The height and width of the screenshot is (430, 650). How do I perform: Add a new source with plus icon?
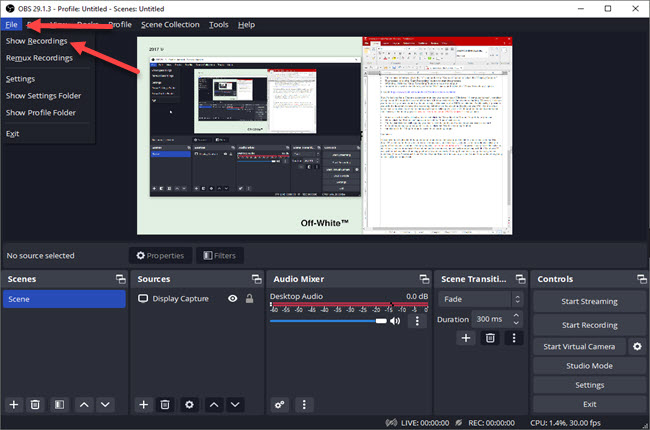[143, 404]
